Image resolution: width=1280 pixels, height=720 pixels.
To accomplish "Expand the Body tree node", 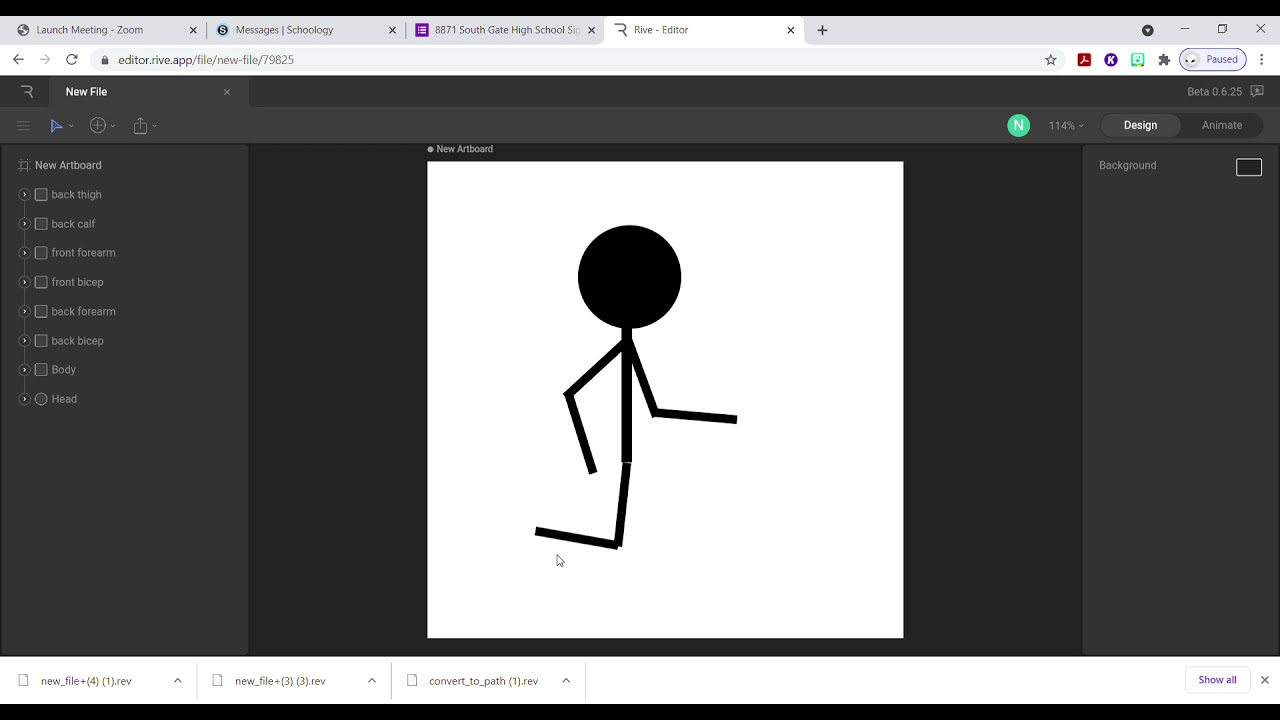I will 25,370.
